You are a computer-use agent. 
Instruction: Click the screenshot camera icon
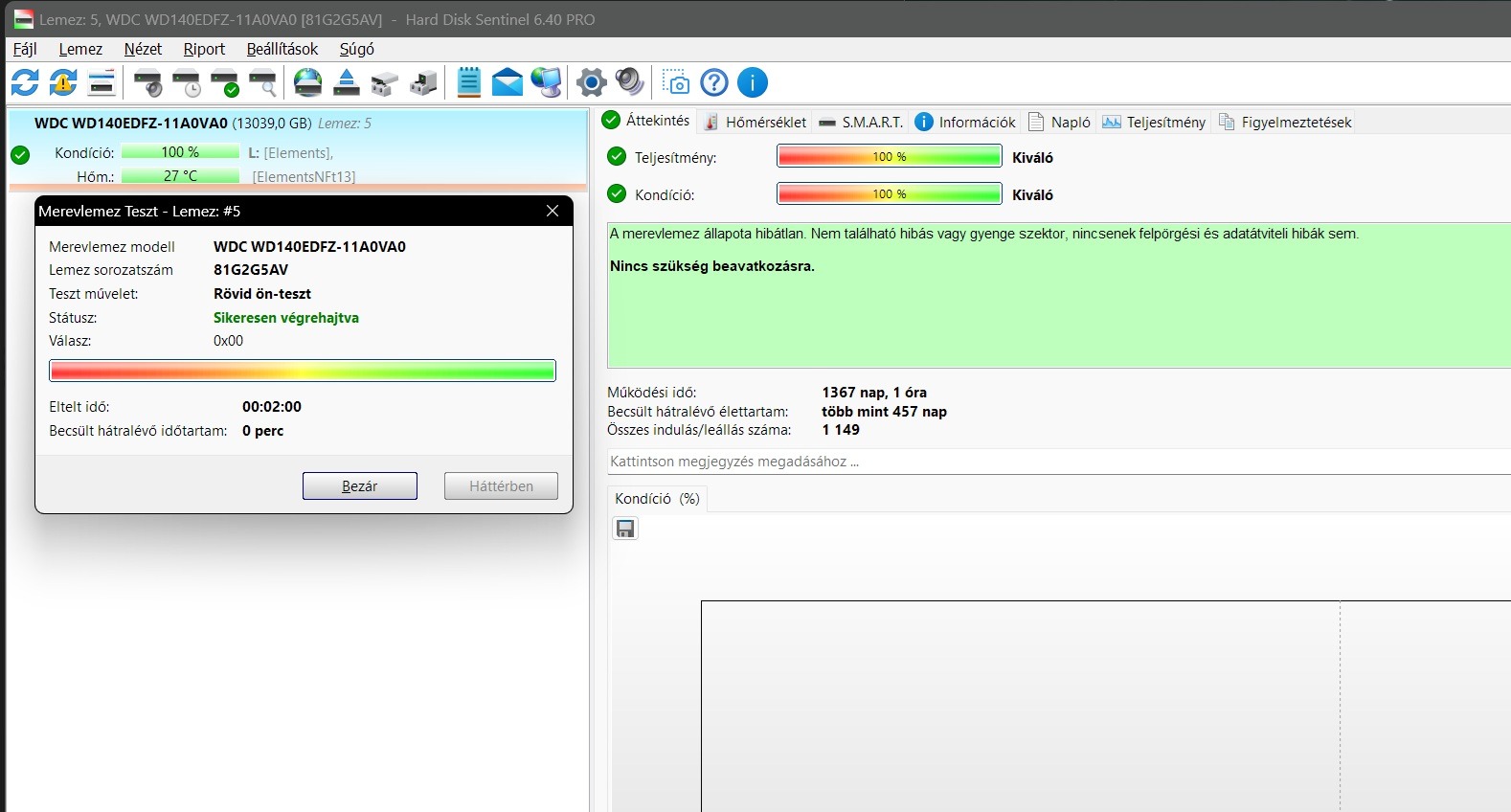pos(676,83)
